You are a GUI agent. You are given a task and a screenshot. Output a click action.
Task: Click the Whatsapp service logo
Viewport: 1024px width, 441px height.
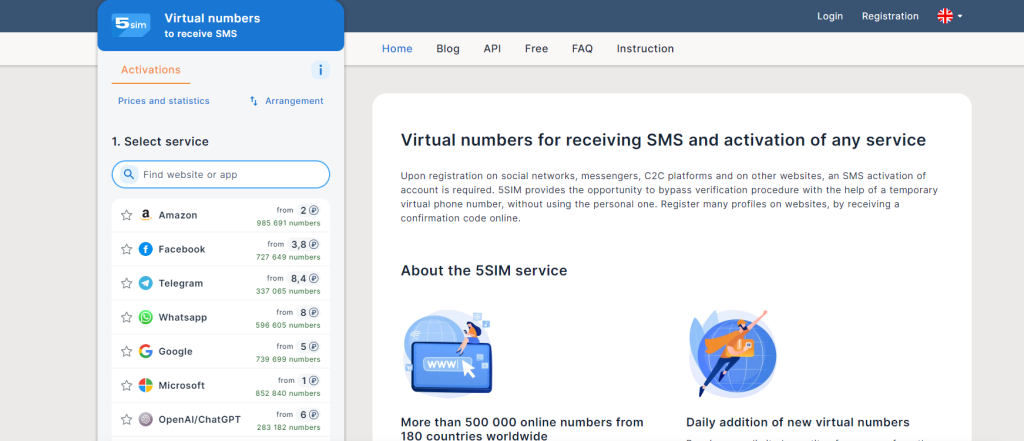pyautogui.click(x=146, y=317)
